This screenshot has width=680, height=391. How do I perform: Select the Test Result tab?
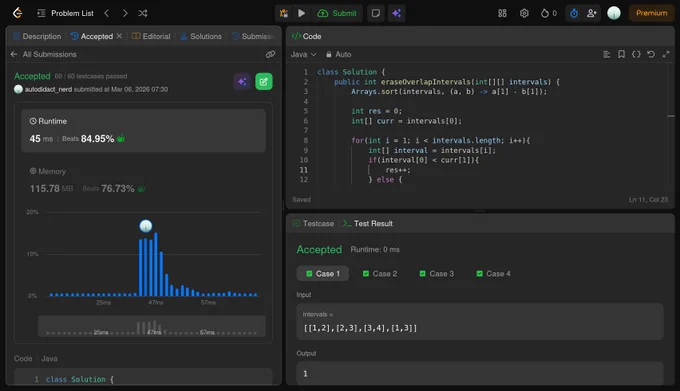tap(368, 224)
